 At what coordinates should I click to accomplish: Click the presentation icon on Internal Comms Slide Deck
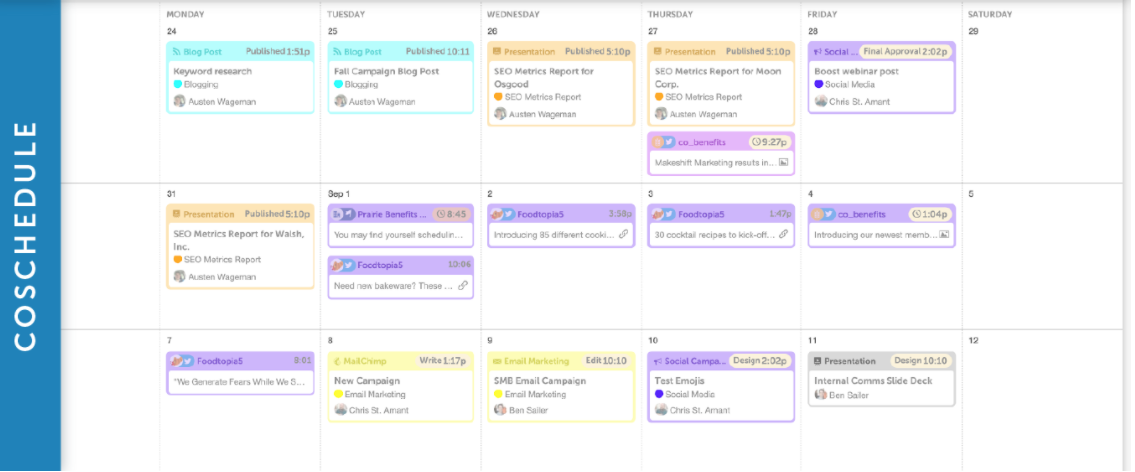pyautogui.click(x=817, y=361)
